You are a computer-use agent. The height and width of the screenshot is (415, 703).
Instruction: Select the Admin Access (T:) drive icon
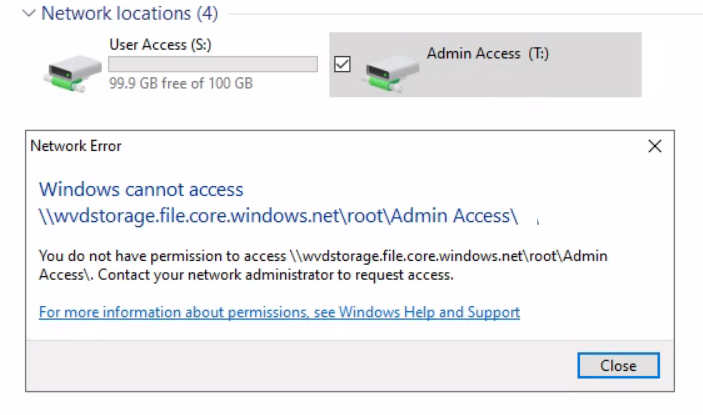(x=389, y=73)
